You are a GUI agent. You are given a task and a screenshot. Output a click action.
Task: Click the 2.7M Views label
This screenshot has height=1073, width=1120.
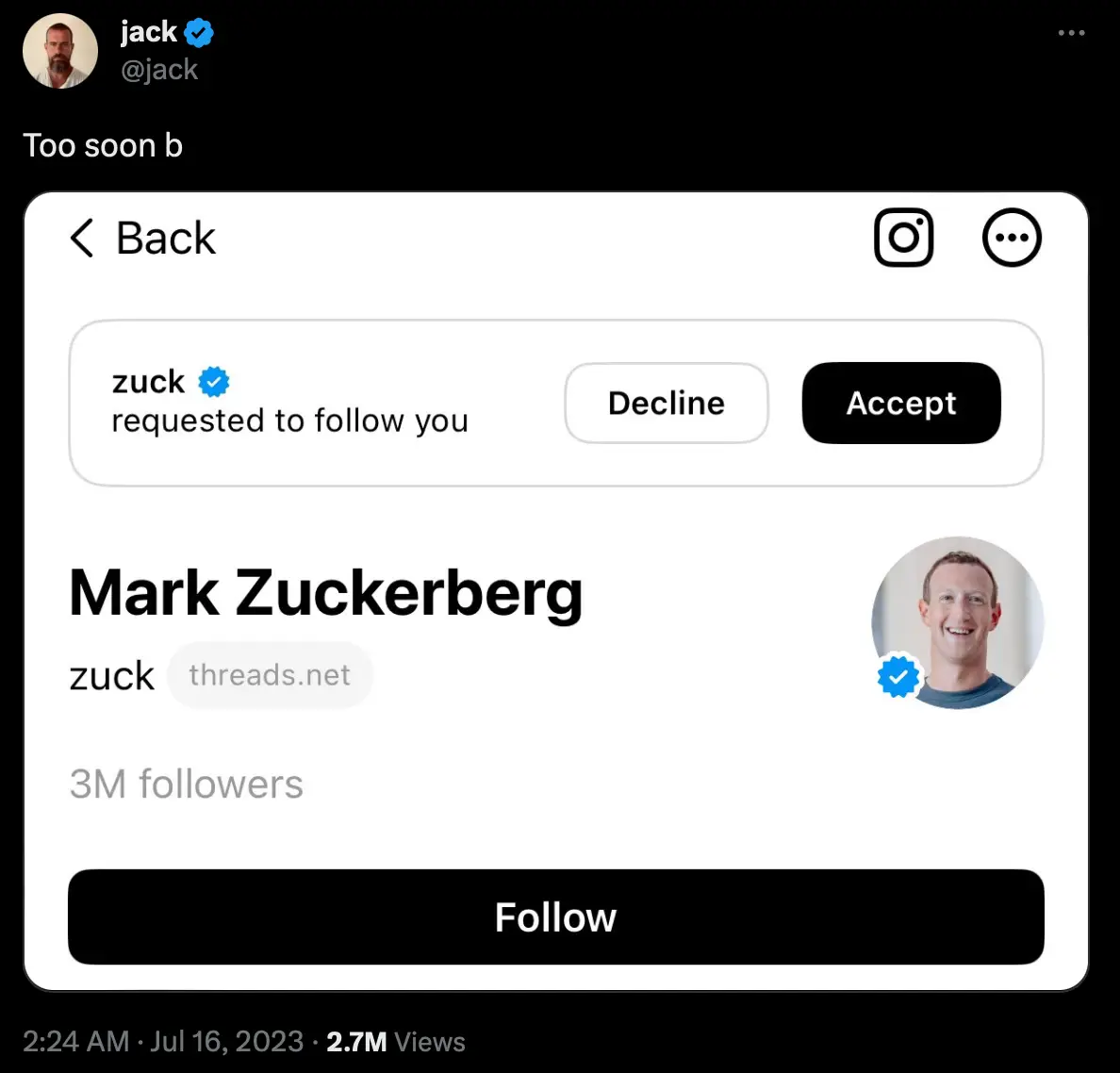tap(396, 1042)
